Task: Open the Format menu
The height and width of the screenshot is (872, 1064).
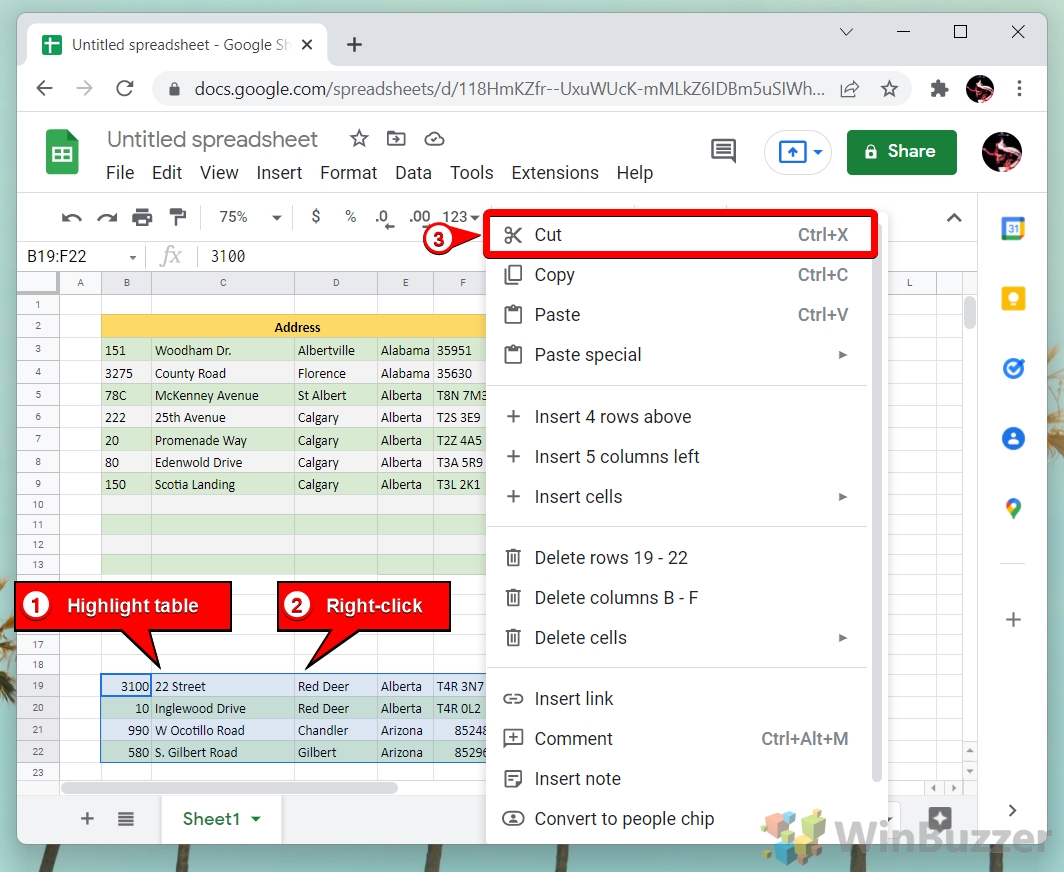Action: coord(348,173)
